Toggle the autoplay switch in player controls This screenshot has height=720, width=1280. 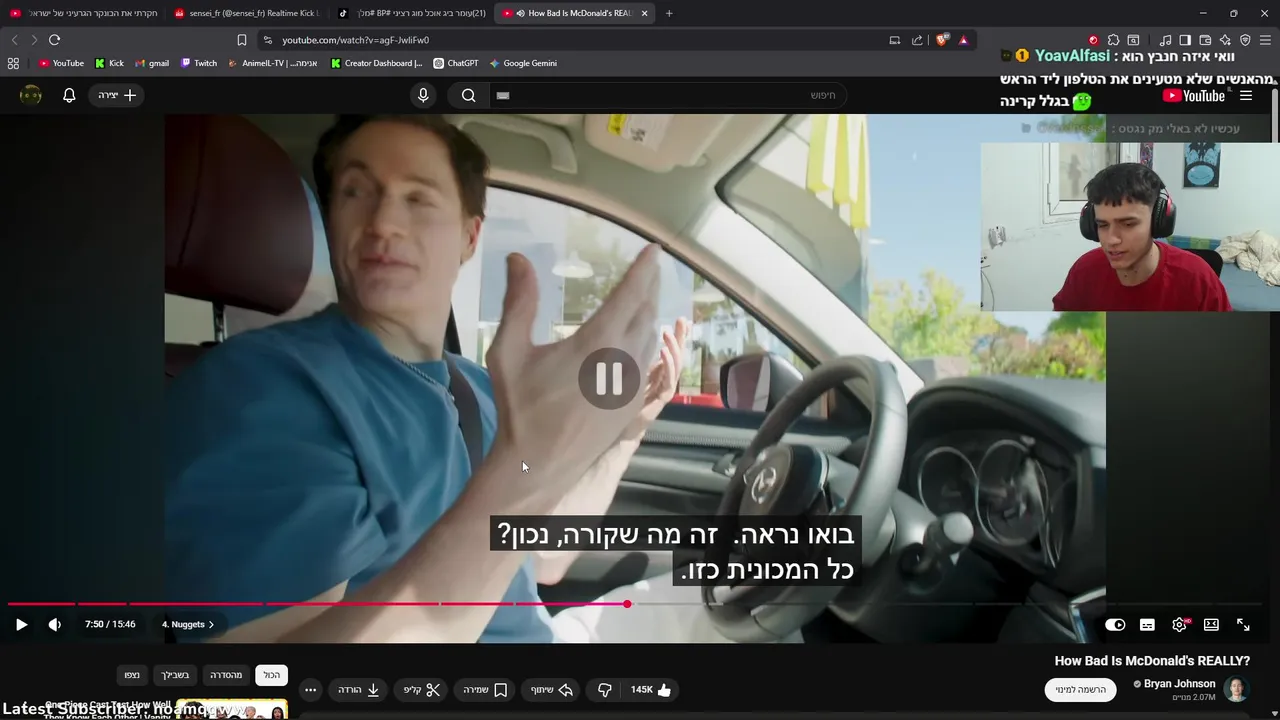point(1115,624)
